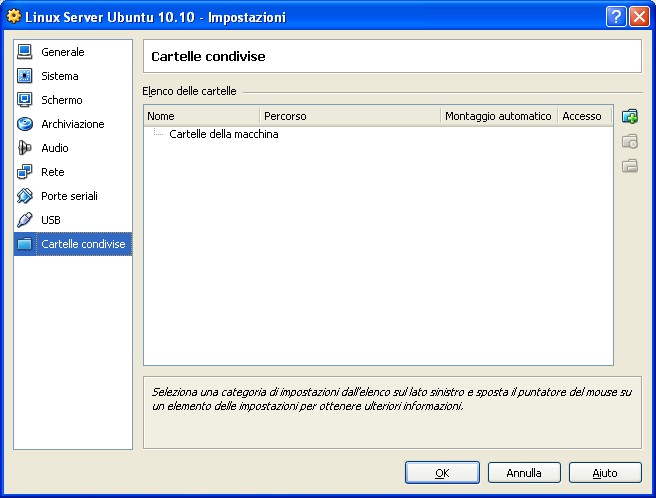Select the Sistema chip icon
Image resolution: width=656 pixels, height=498 pixels.
[25, 76]
